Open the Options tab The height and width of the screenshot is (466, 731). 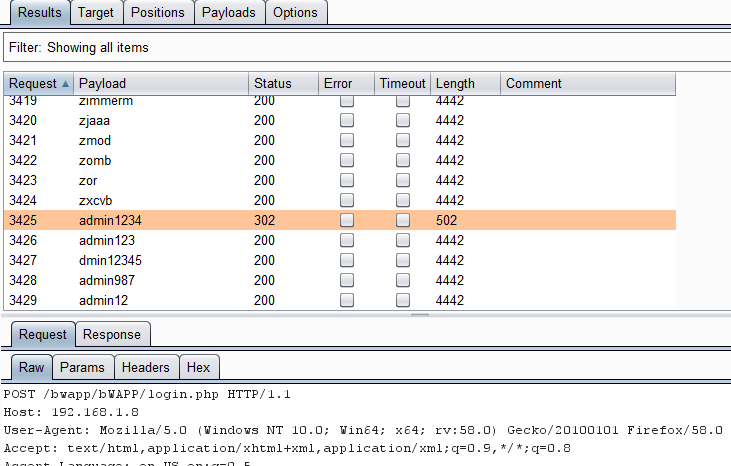pos(295,13)
